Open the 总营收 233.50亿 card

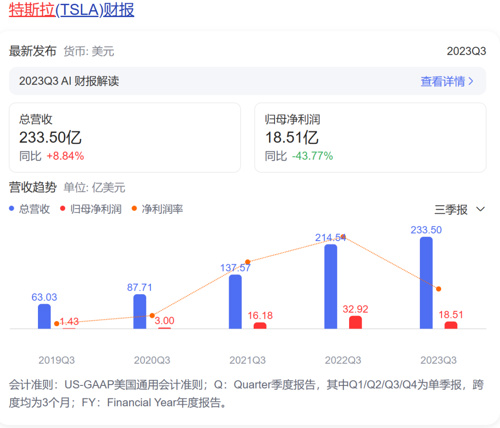[125, 137]
